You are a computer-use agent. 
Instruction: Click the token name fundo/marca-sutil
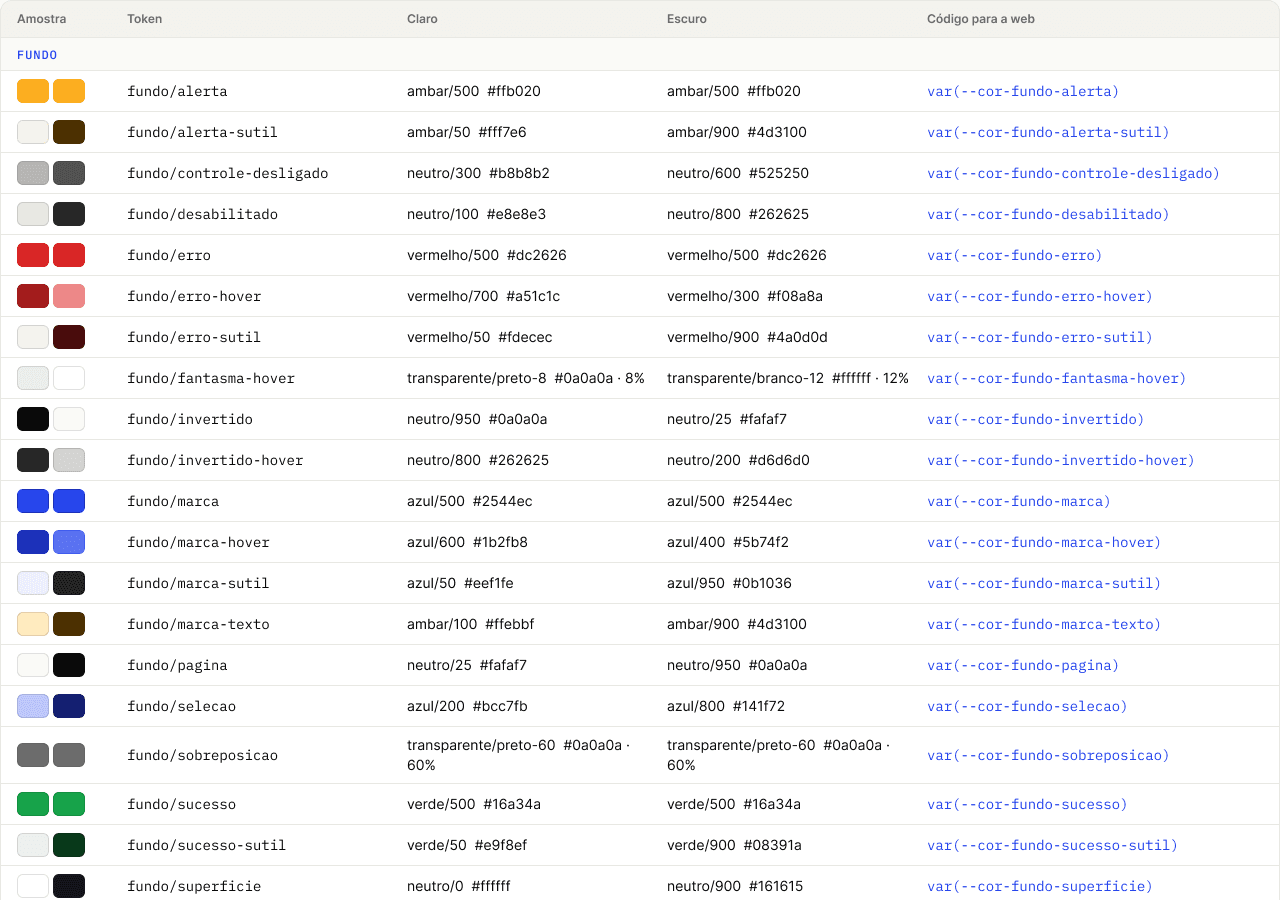point(198,583)
